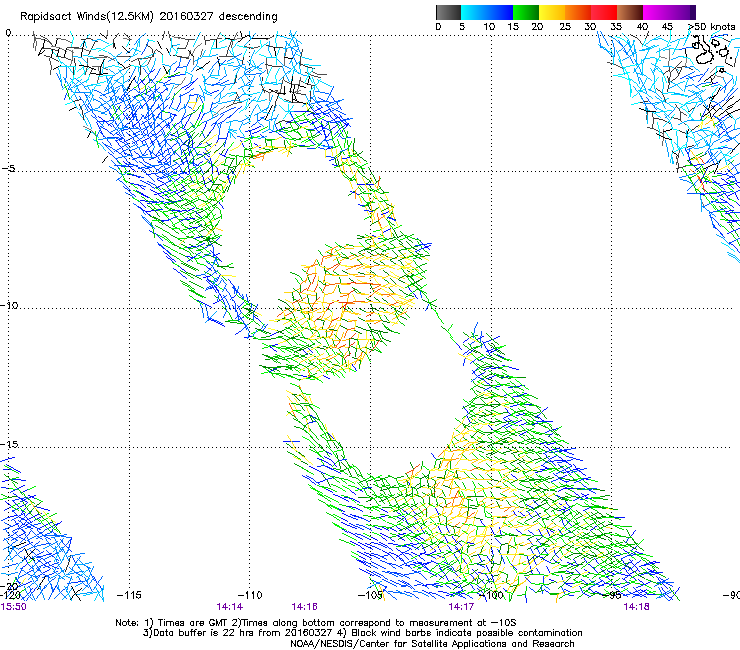The height and width of the screenshot is (650, 740).
Task: Click the longitude label '-115'
Action: point(129,595)
